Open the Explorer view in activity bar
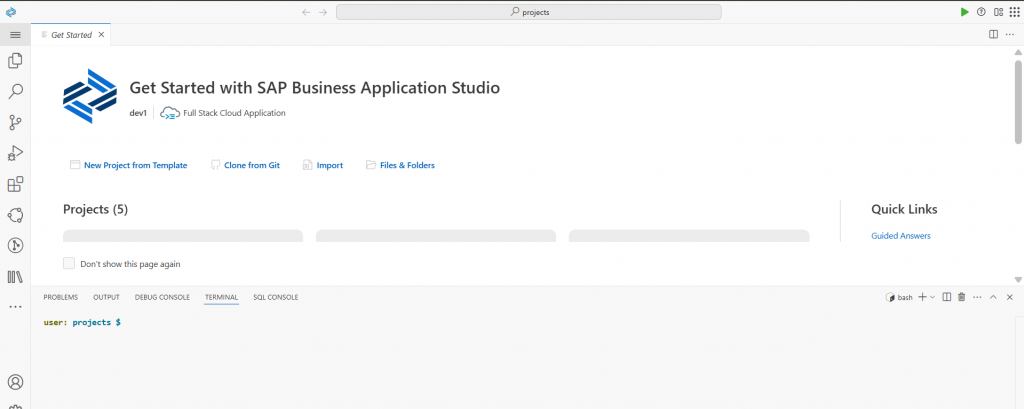This screenshot has height=409, width=1024. point(15,61)
